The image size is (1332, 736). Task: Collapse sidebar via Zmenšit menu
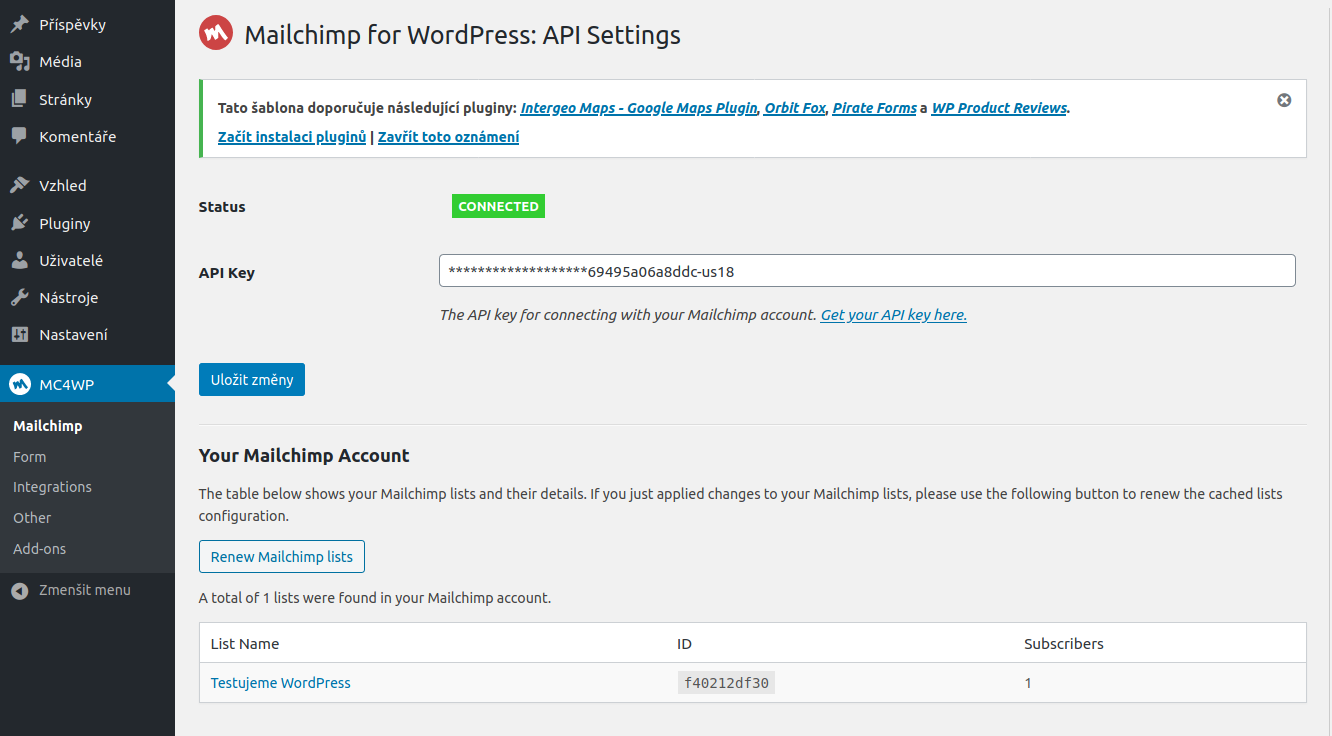point(87,590)
